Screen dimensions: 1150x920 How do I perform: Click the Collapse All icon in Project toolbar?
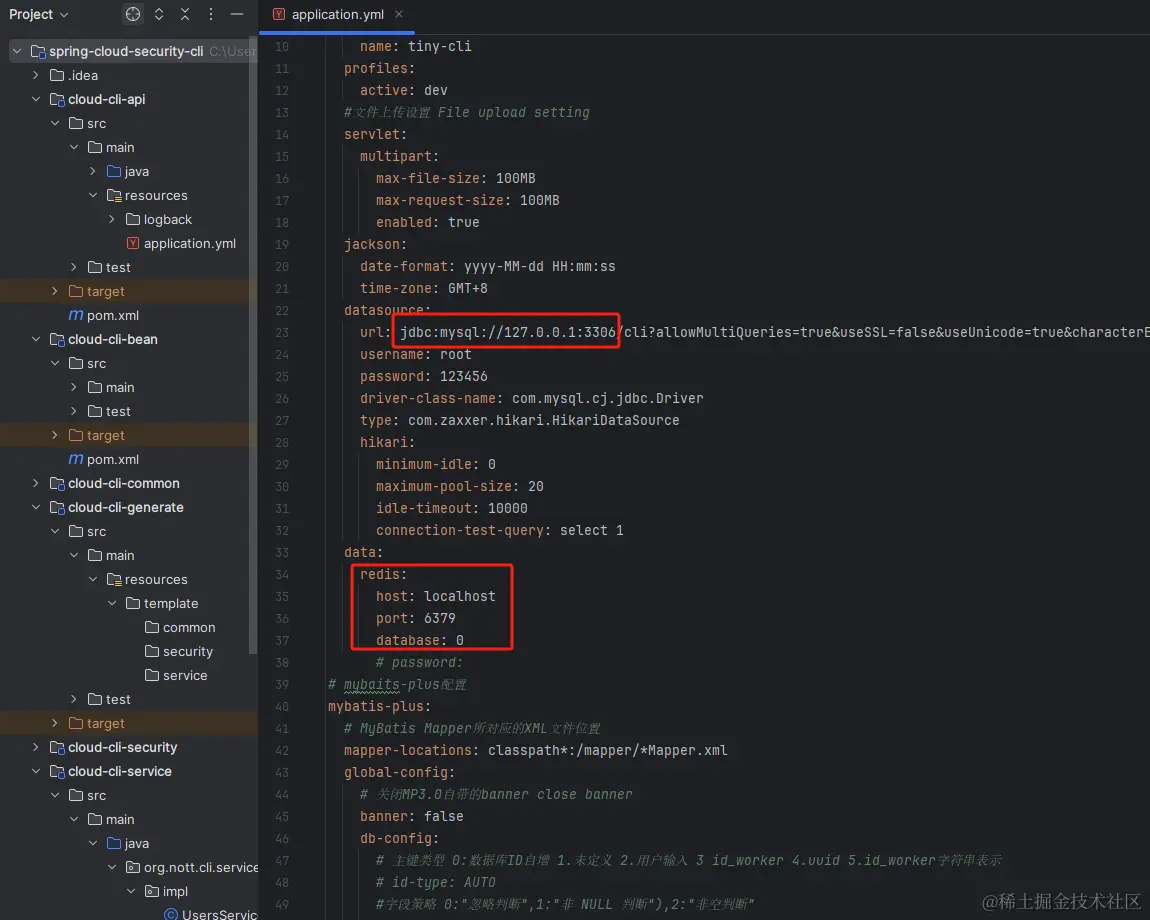[x=185, y=14]
